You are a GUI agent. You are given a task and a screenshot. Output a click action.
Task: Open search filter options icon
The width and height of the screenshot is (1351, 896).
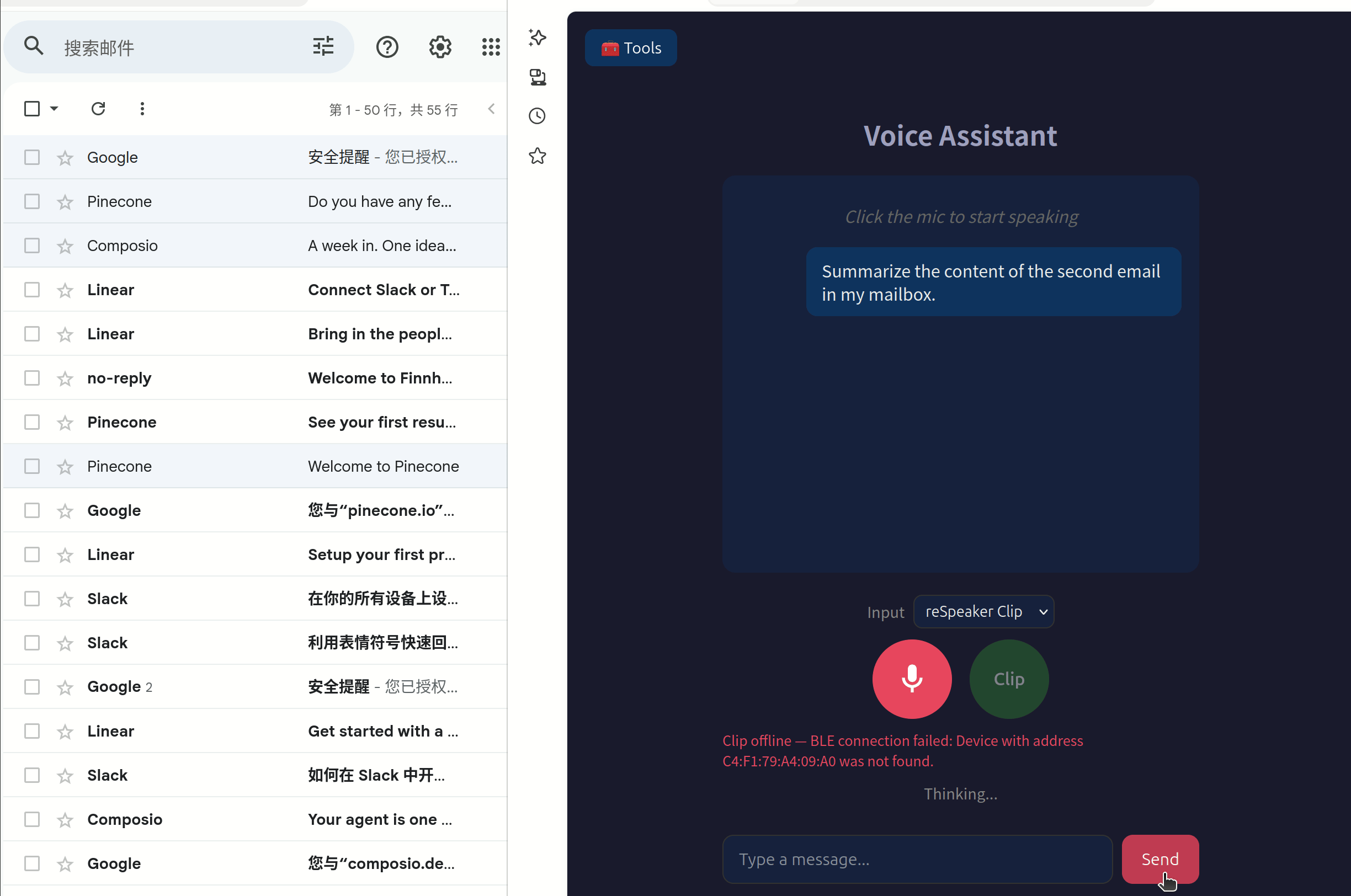click(x=323, y=46)
